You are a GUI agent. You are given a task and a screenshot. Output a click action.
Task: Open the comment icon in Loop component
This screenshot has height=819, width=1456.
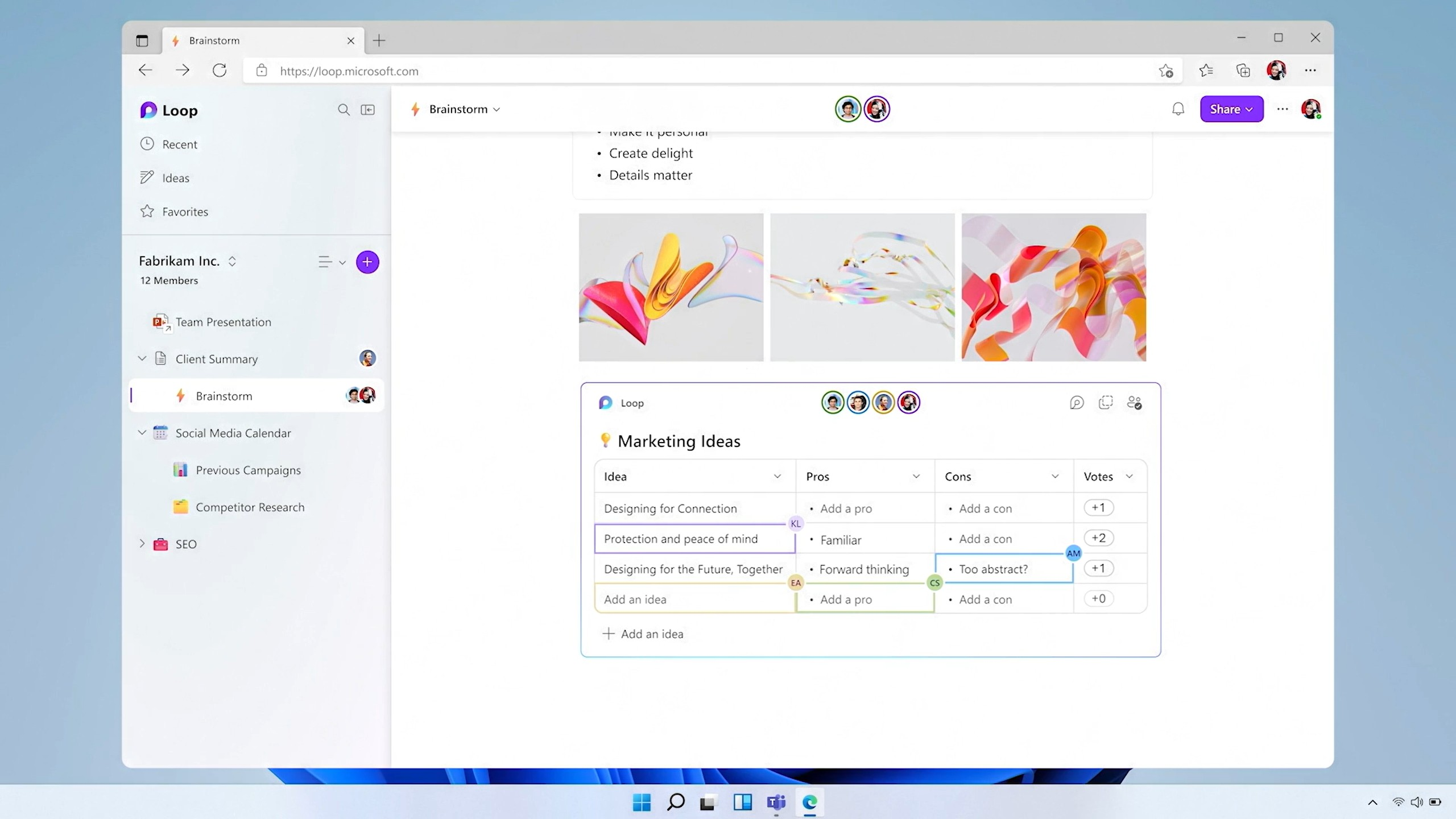click(1077, 403)
